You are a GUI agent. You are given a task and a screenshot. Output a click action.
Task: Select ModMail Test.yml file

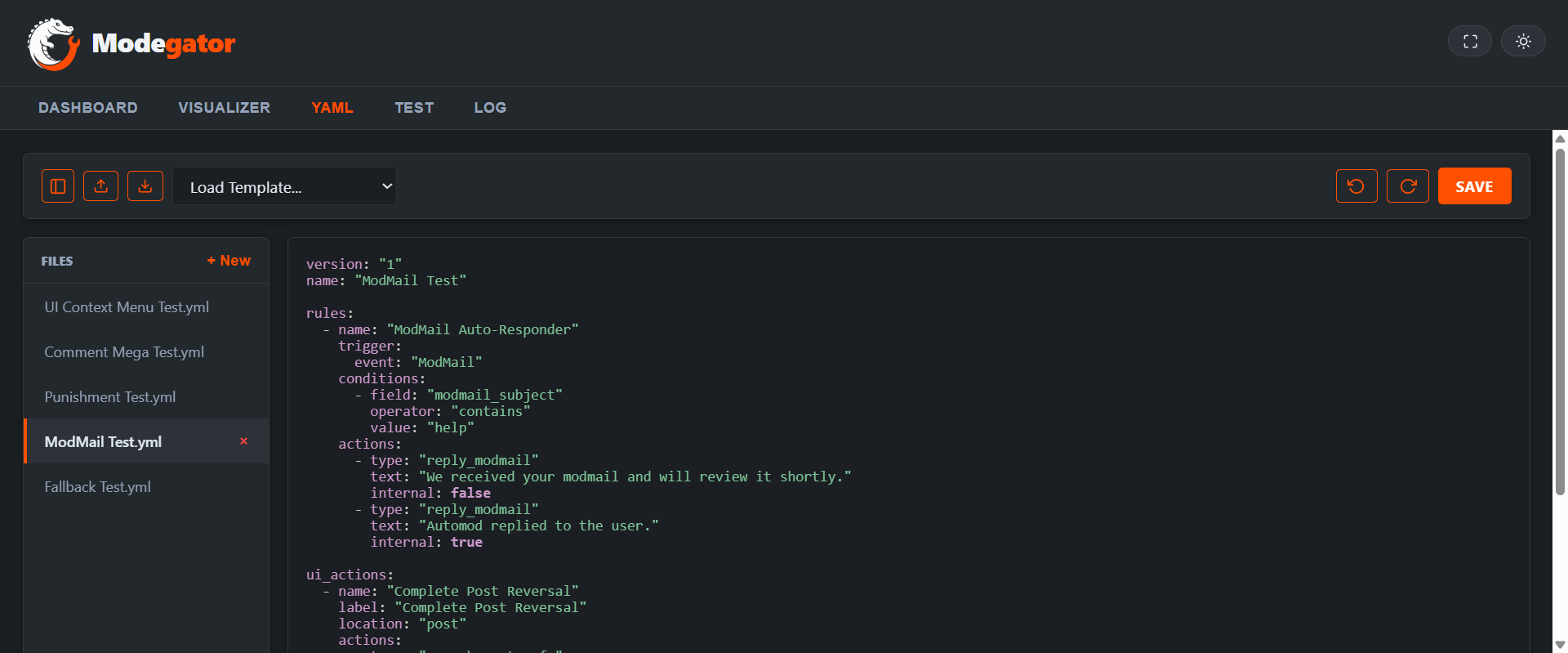coord(146,442)
